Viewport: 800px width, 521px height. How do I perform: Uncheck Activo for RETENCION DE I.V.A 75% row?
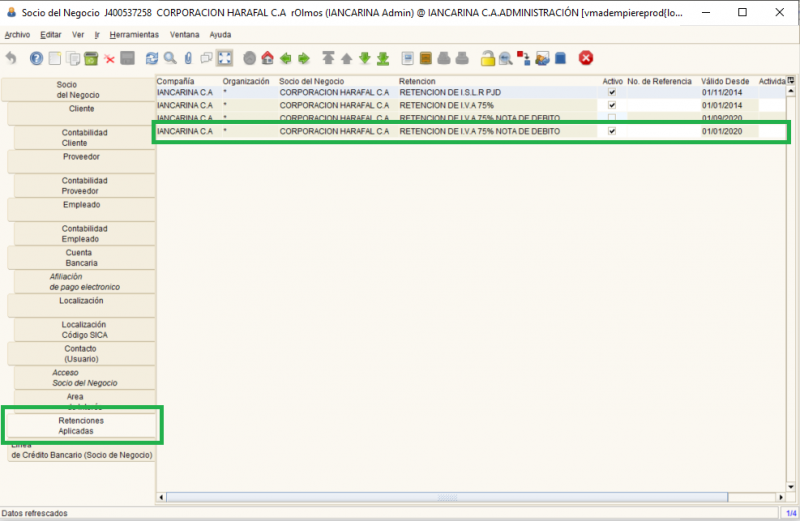click(611, 105)
